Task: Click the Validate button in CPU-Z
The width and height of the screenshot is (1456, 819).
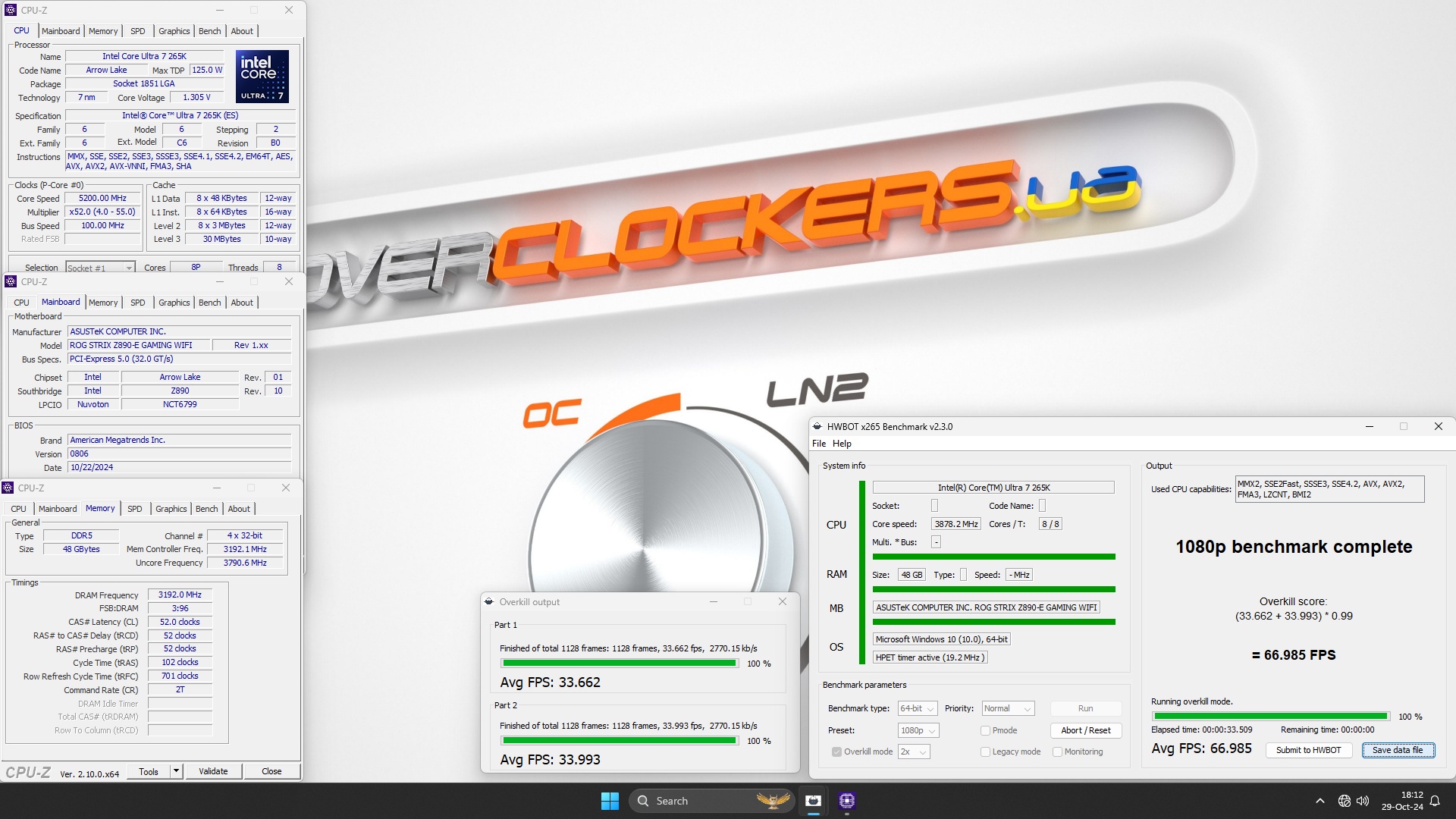Action: pos(213,772)
